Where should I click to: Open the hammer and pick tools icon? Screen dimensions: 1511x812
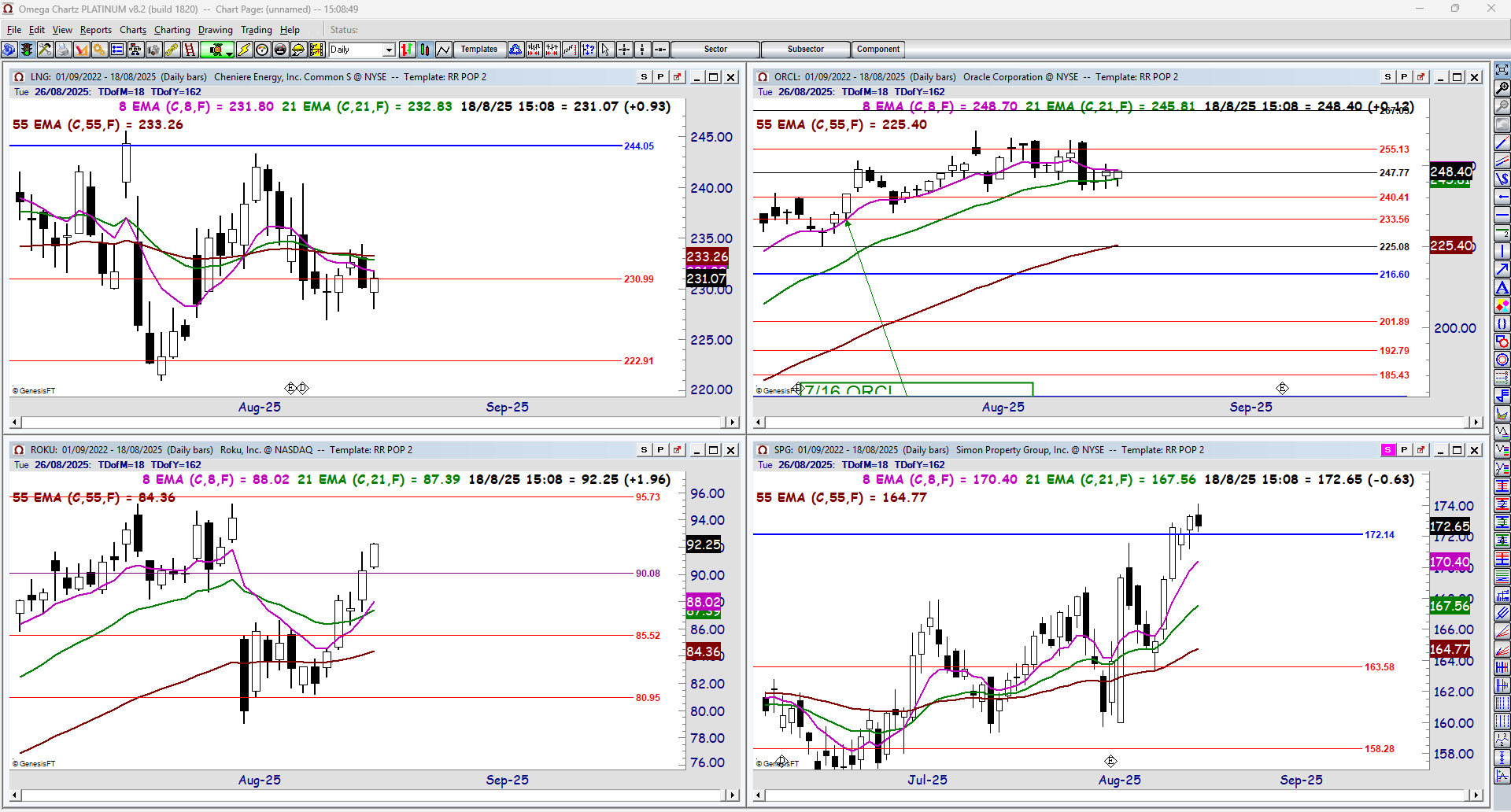[45, 50]
